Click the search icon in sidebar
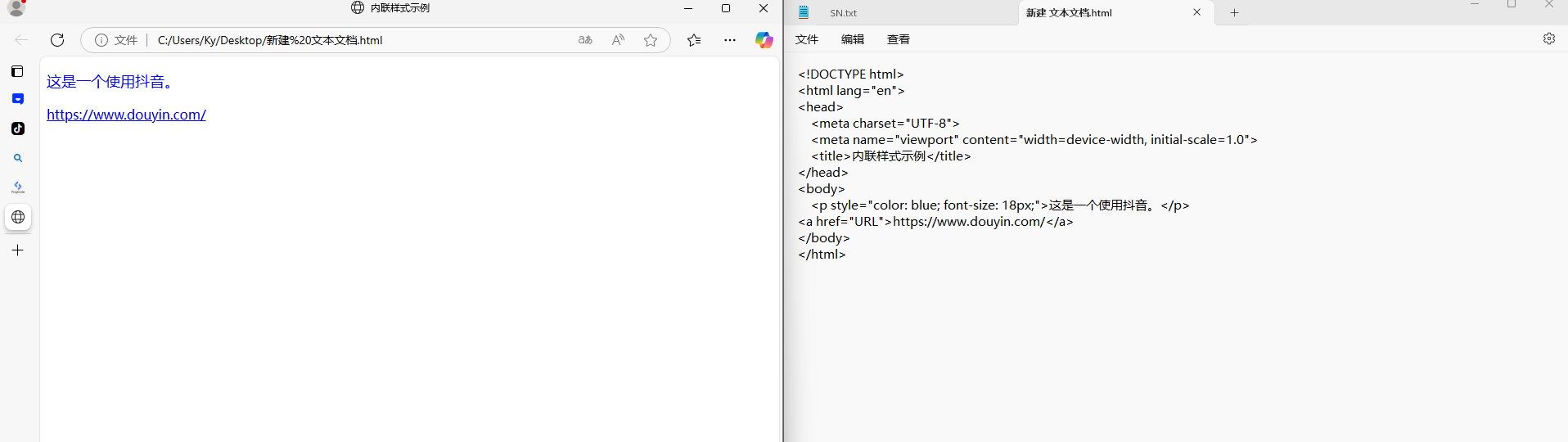1568x442 pixels. tap(18, 158)
